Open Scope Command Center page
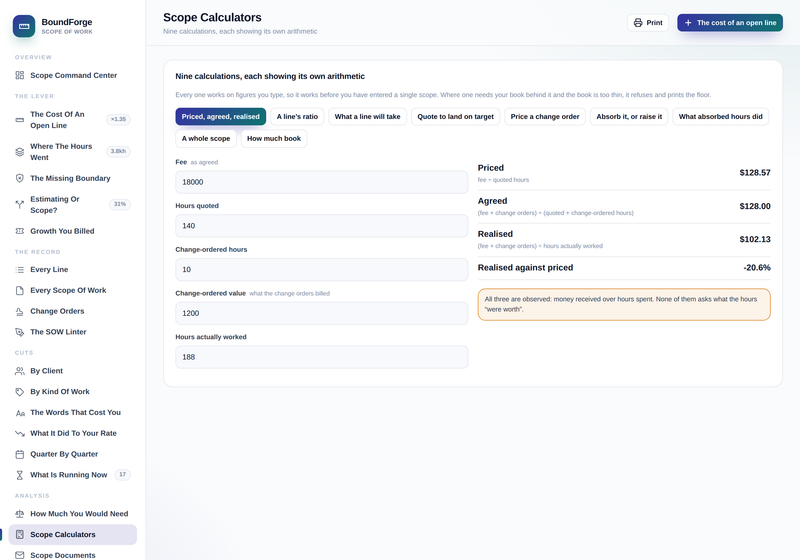This screenshot has width=800, height=560. 72,75
